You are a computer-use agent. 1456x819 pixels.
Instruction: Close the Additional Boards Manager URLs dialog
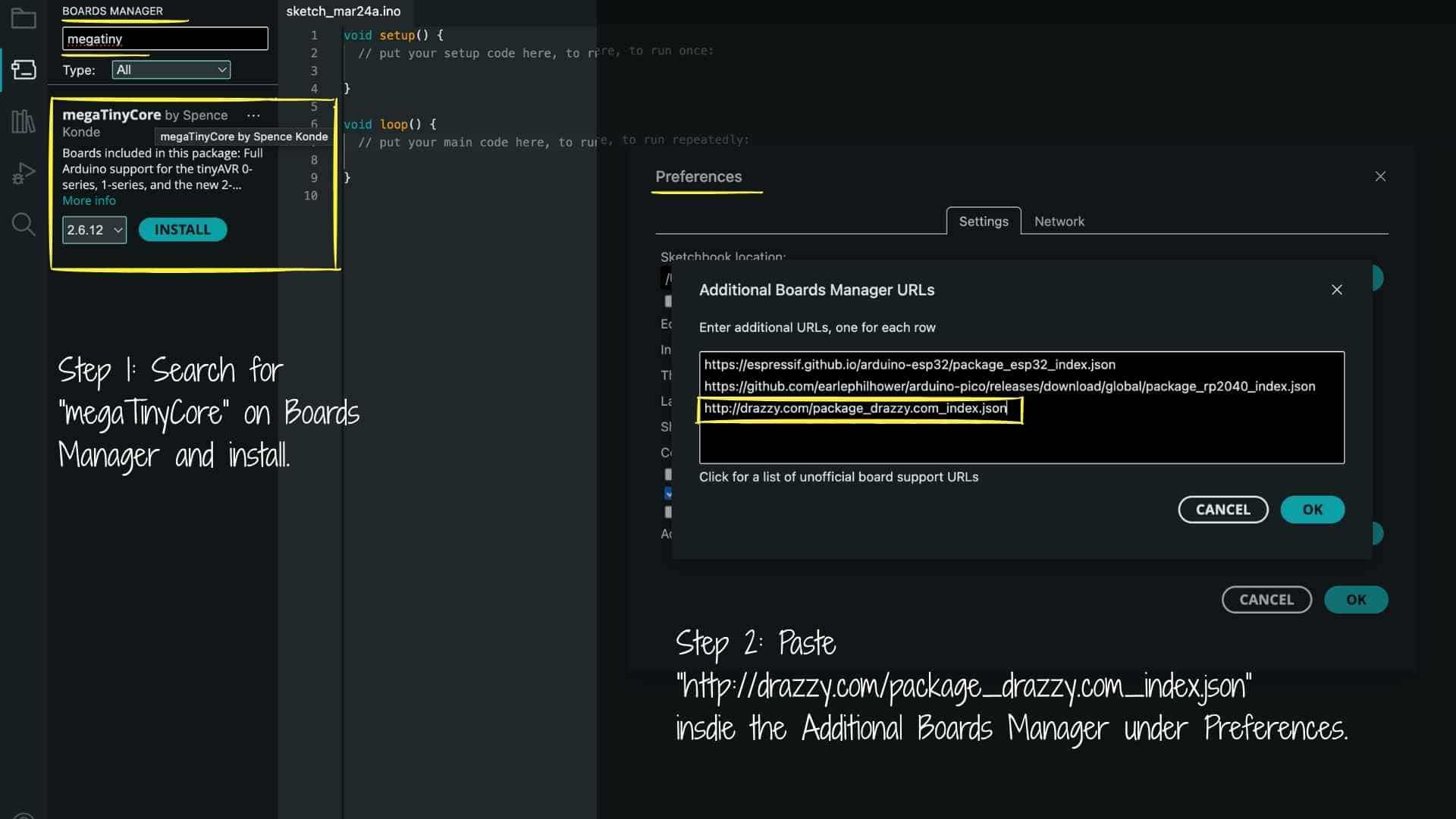click(1336, 290)
